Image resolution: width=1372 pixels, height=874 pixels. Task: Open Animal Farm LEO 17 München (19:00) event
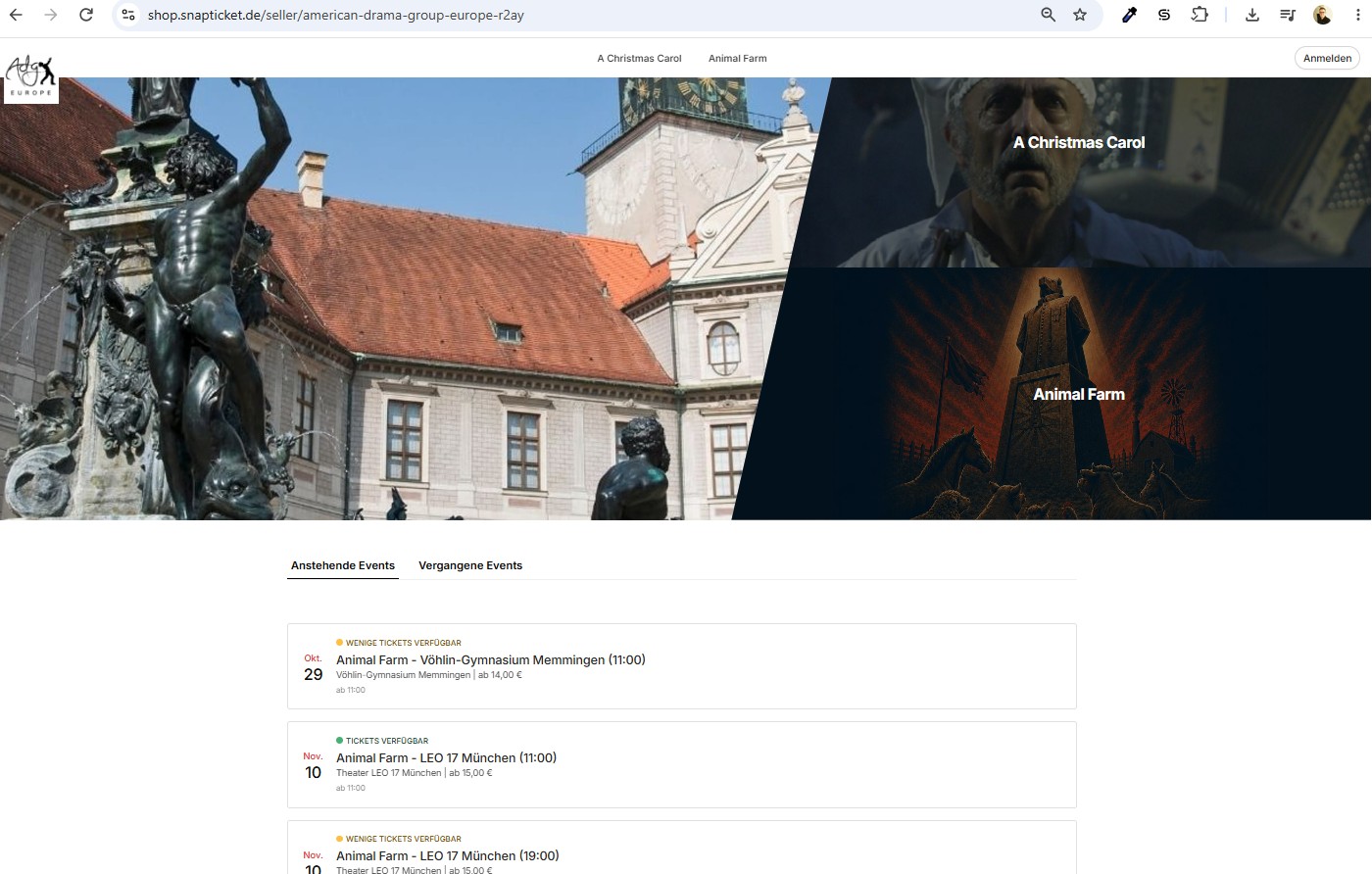coord(682,848)
